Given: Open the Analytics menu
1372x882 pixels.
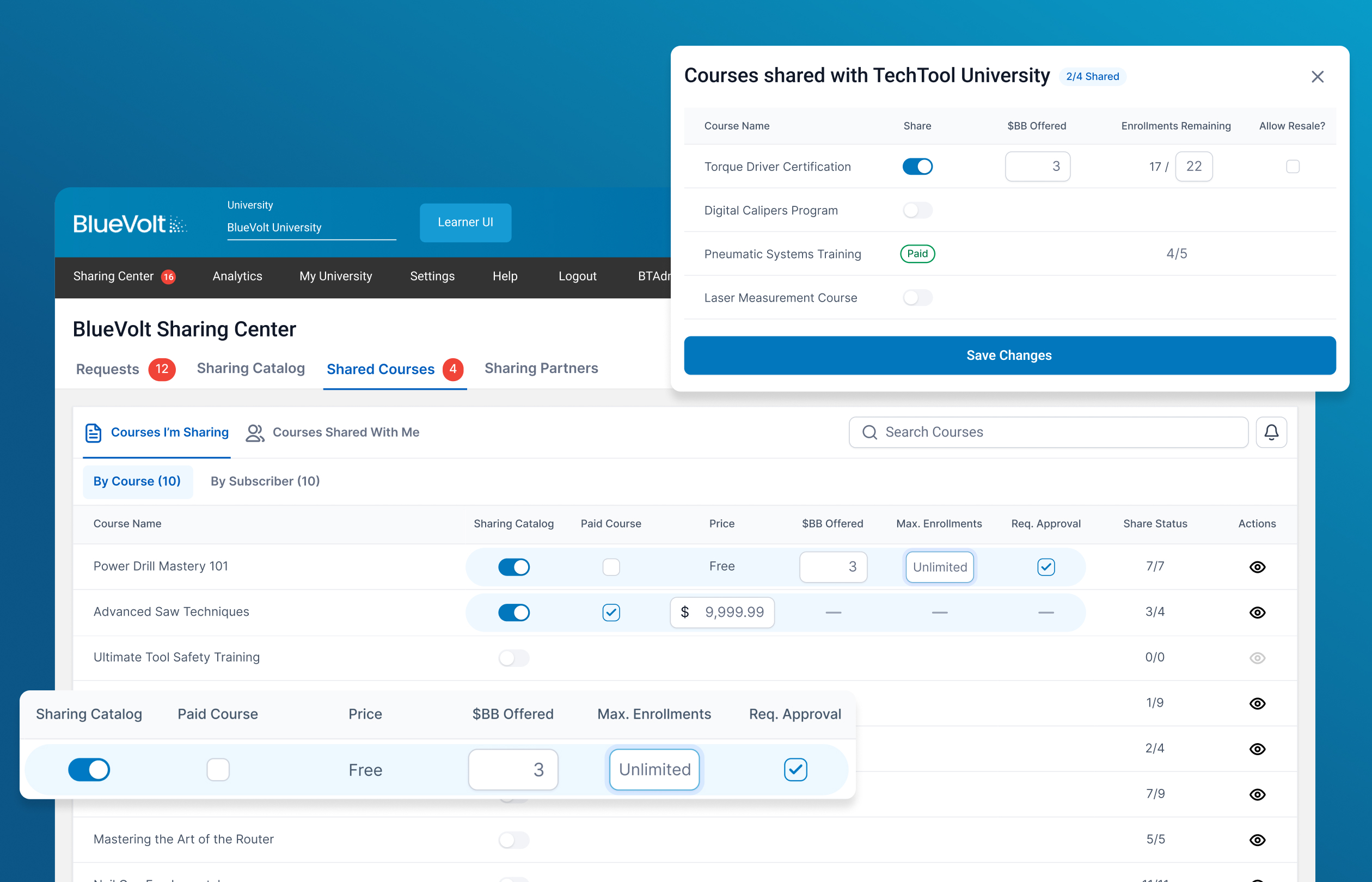Looking at the screenshot, I should tap(237, 277).
